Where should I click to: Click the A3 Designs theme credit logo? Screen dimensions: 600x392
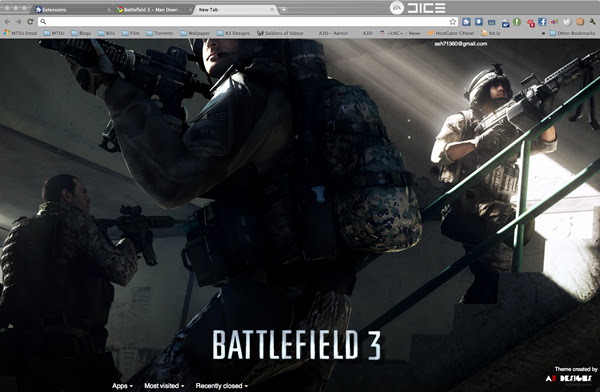click(568, 379)
